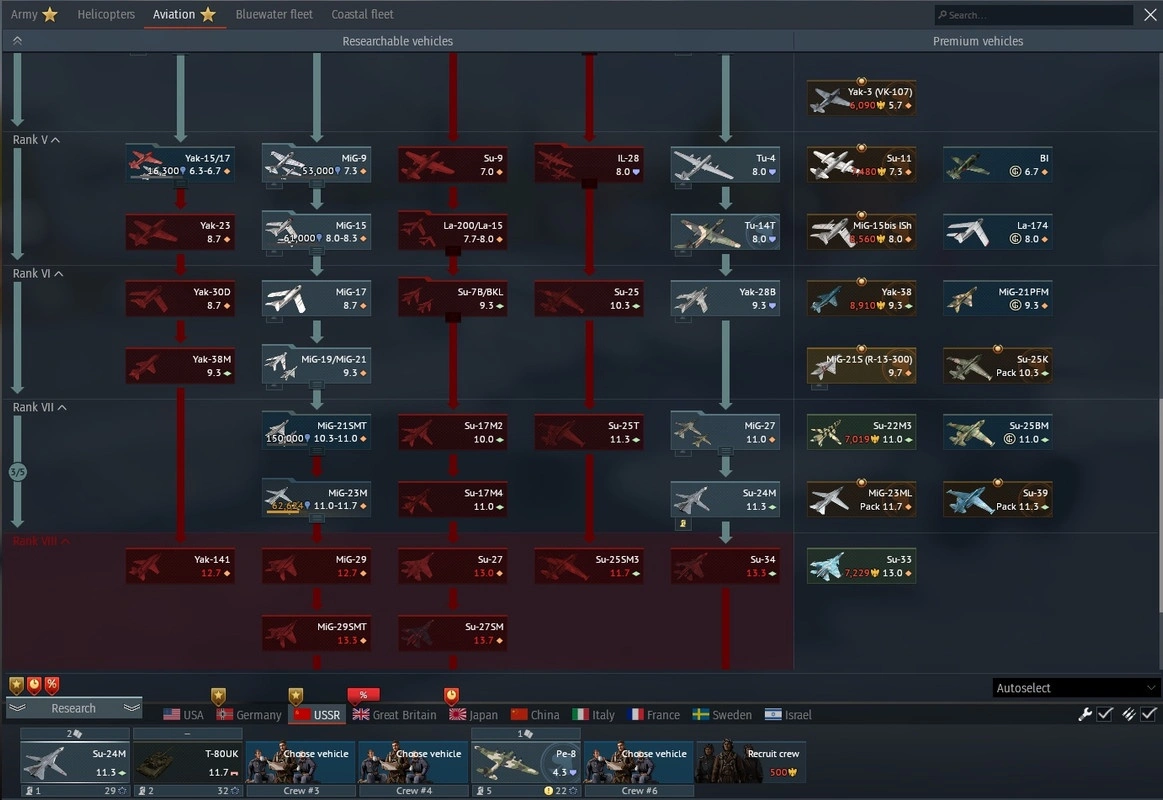Image resolution: width=1163 pixels, height=800 pixels.
Task: Toggle the auto-repair wrench checkbox
Action: (x=1105, y=714)
